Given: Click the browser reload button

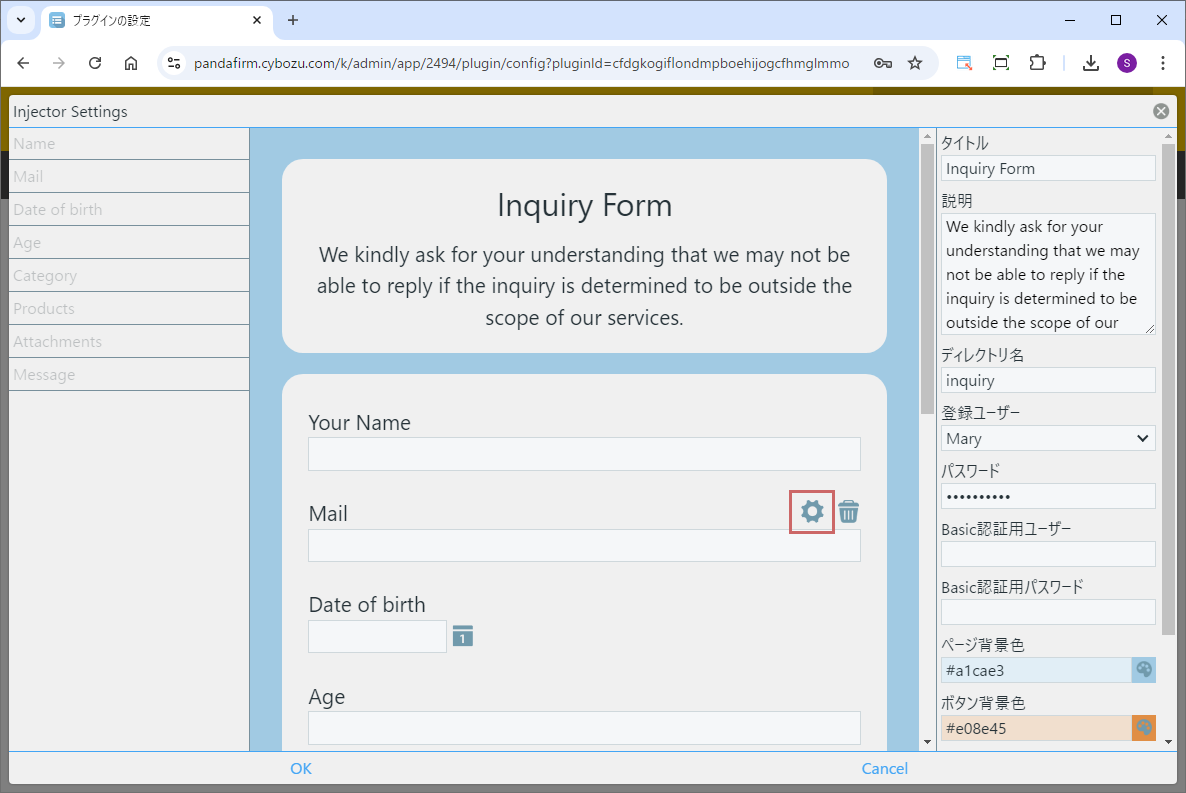Looking at the screenshot, I should tap(95, 63).
